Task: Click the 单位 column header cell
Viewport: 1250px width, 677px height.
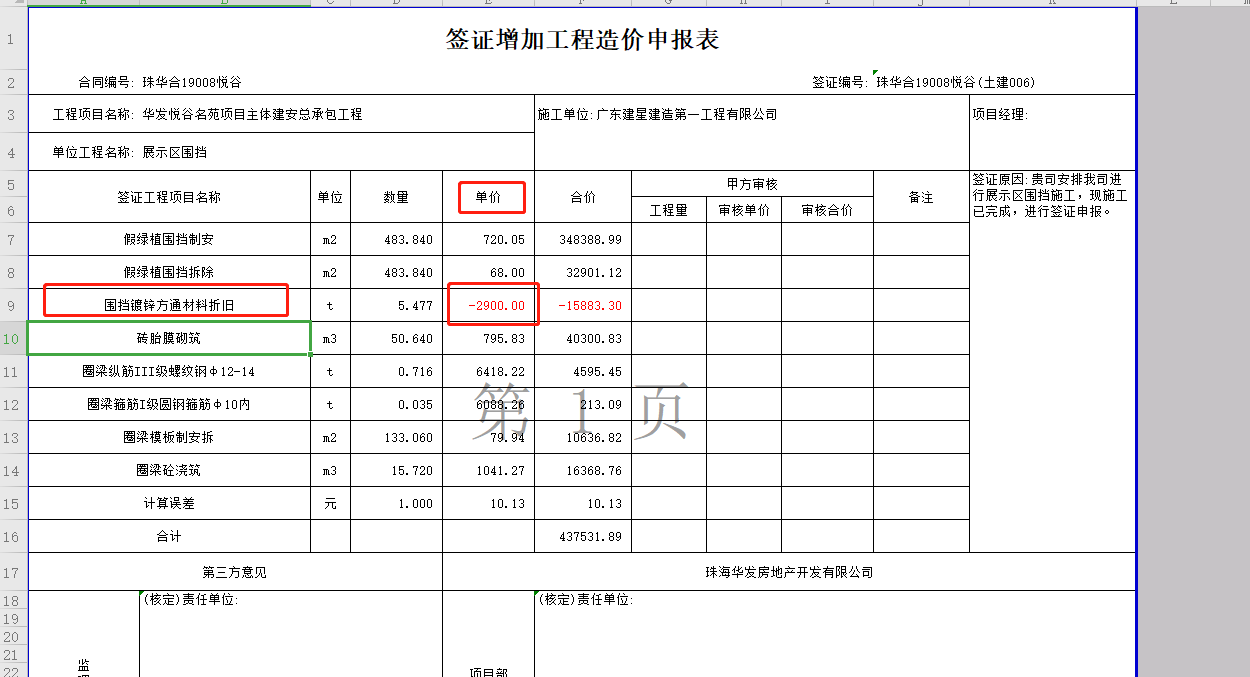Action: (330, 197)
